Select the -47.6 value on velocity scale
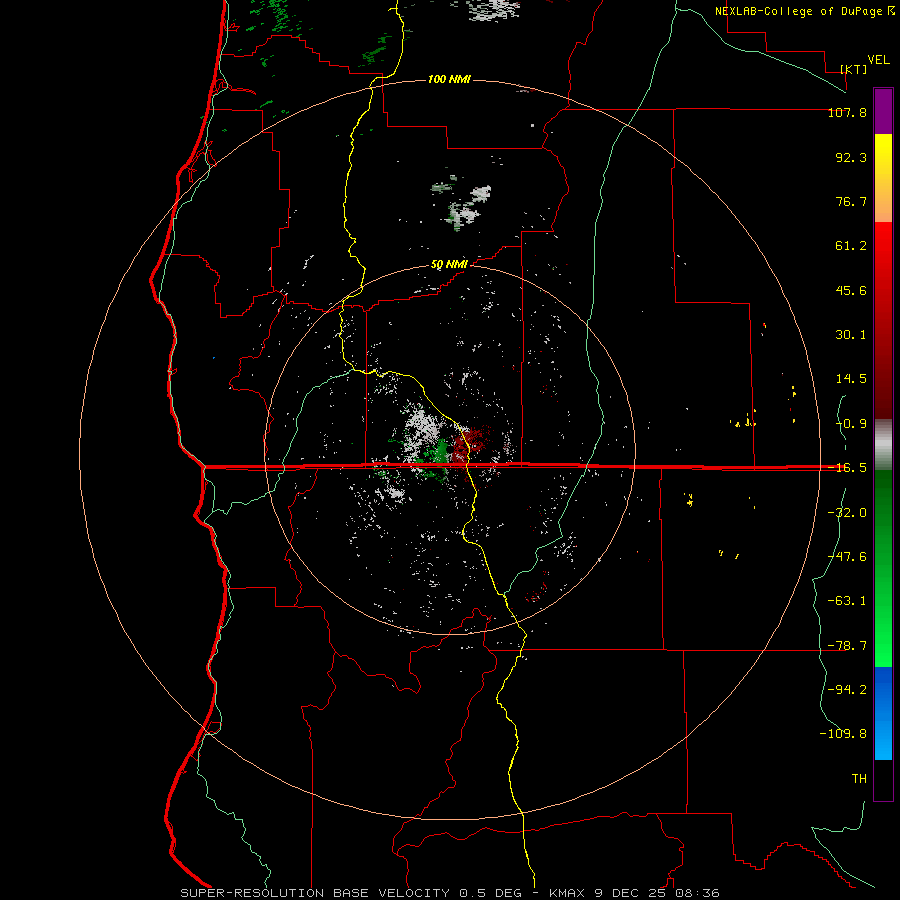Viewport: 900px width, 900px height. point(847,557)
